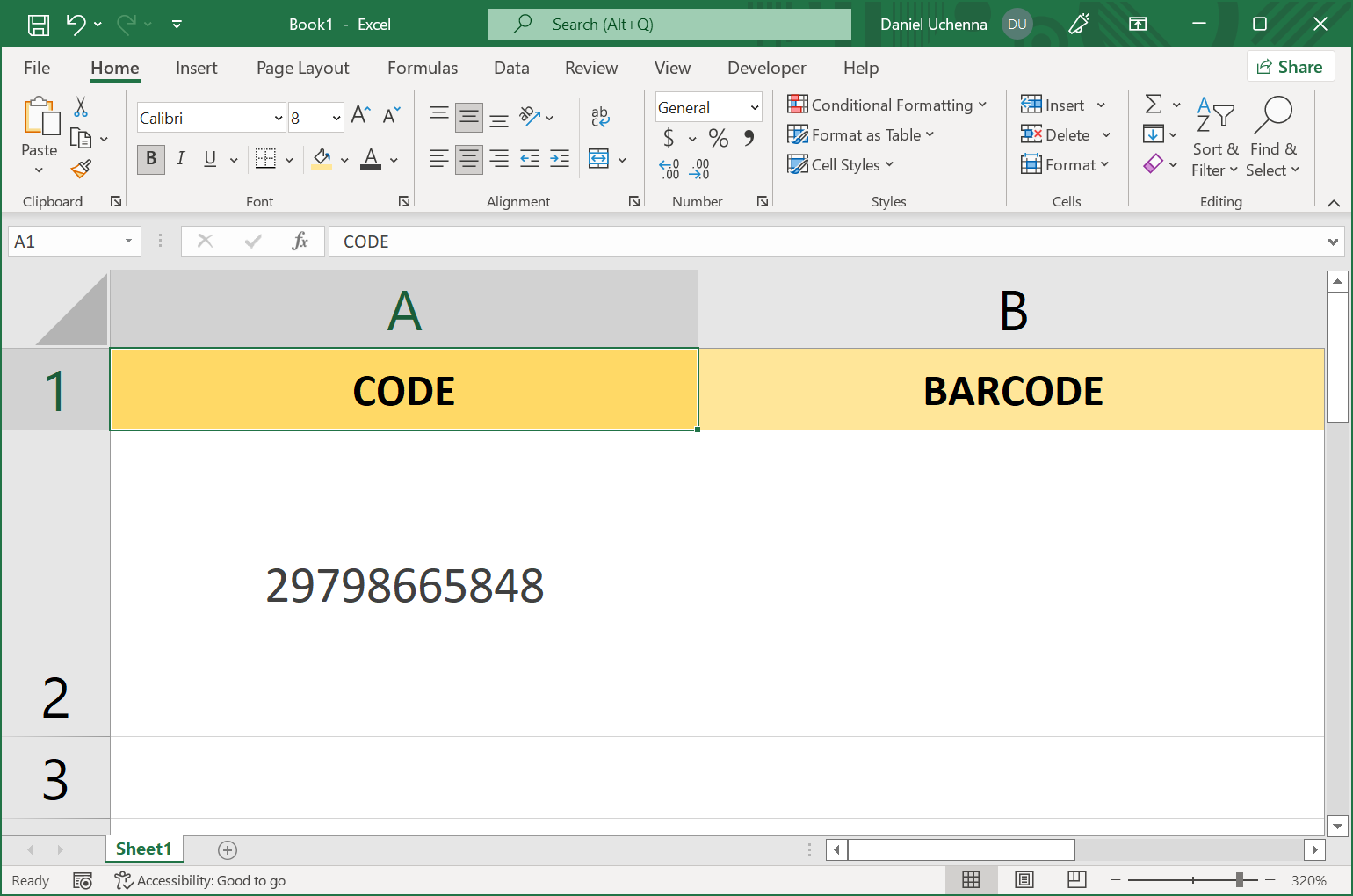Viewport: 1353px width, 896px height.
Task: Click the Sheet1 tab at bottom
Action: (143, 849)
